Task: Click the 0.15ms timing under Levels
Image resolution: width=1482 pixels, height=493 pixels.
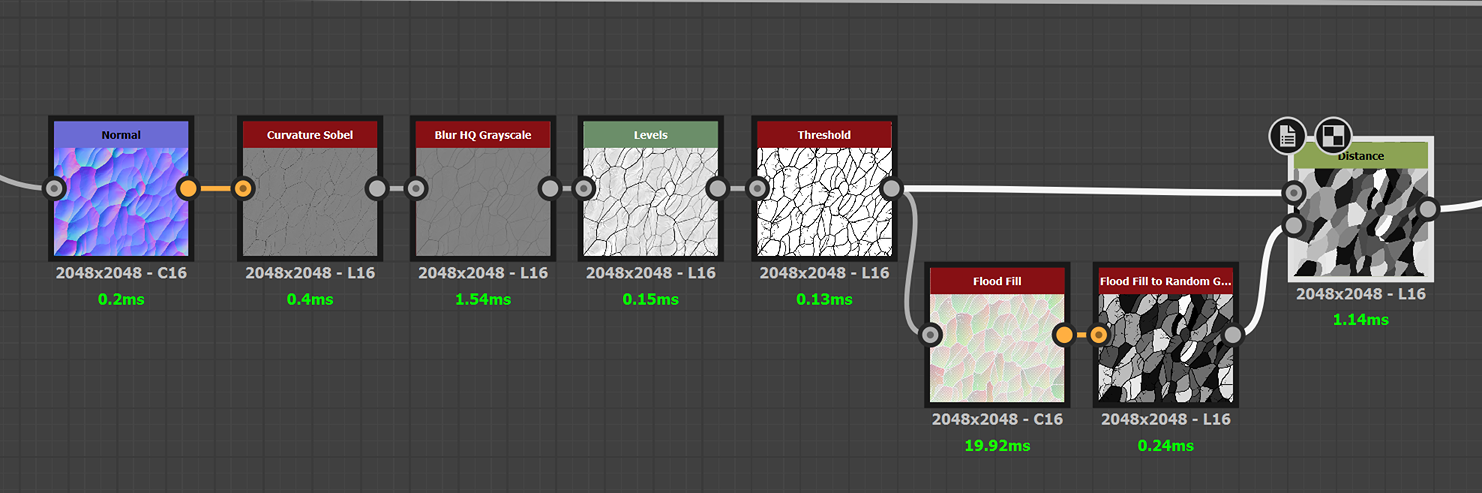Action: tap(651, 299)
